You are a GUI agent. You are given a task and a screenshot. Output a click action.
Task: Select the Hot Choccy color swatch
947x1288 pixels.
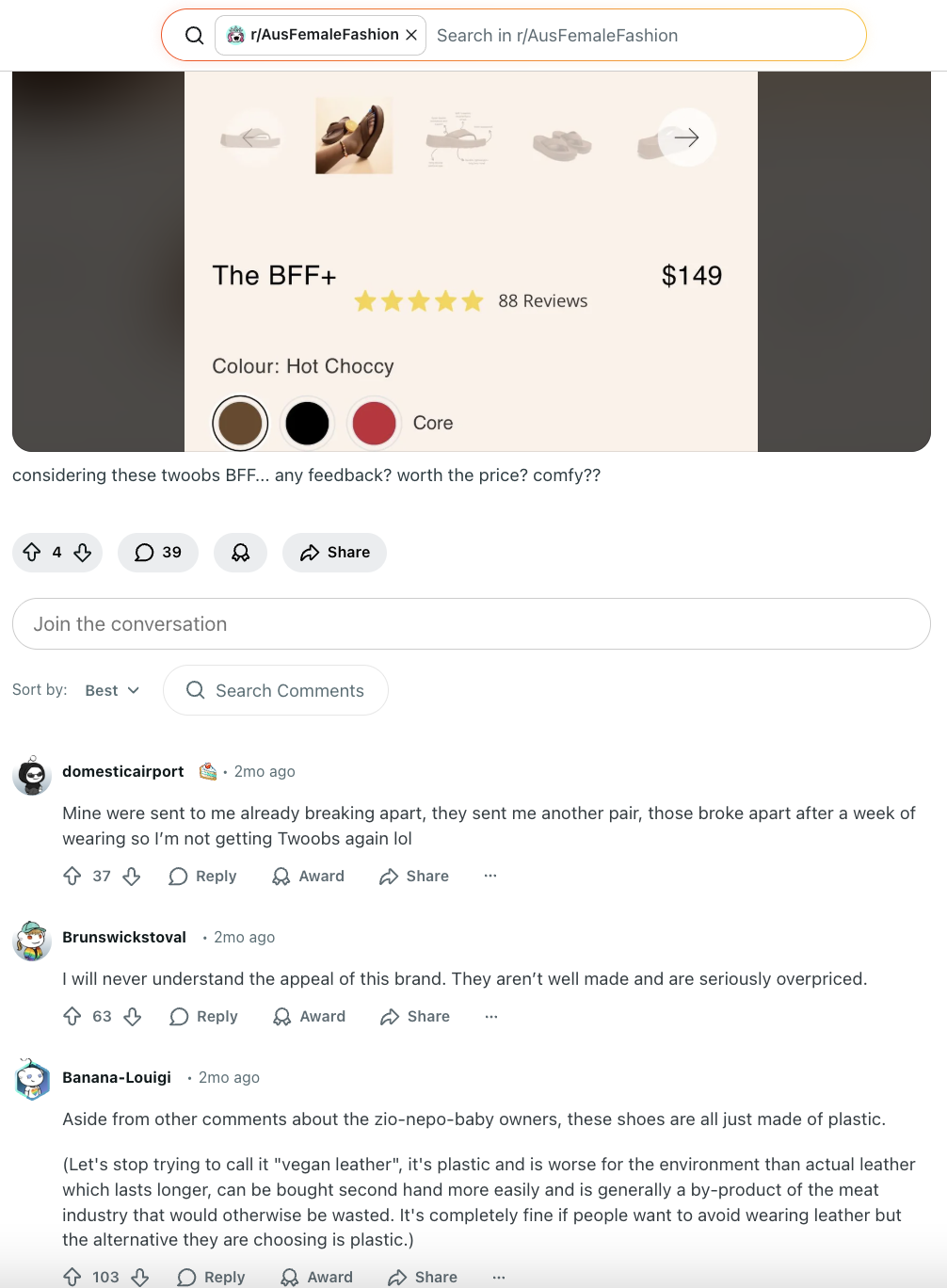[240, 423]
